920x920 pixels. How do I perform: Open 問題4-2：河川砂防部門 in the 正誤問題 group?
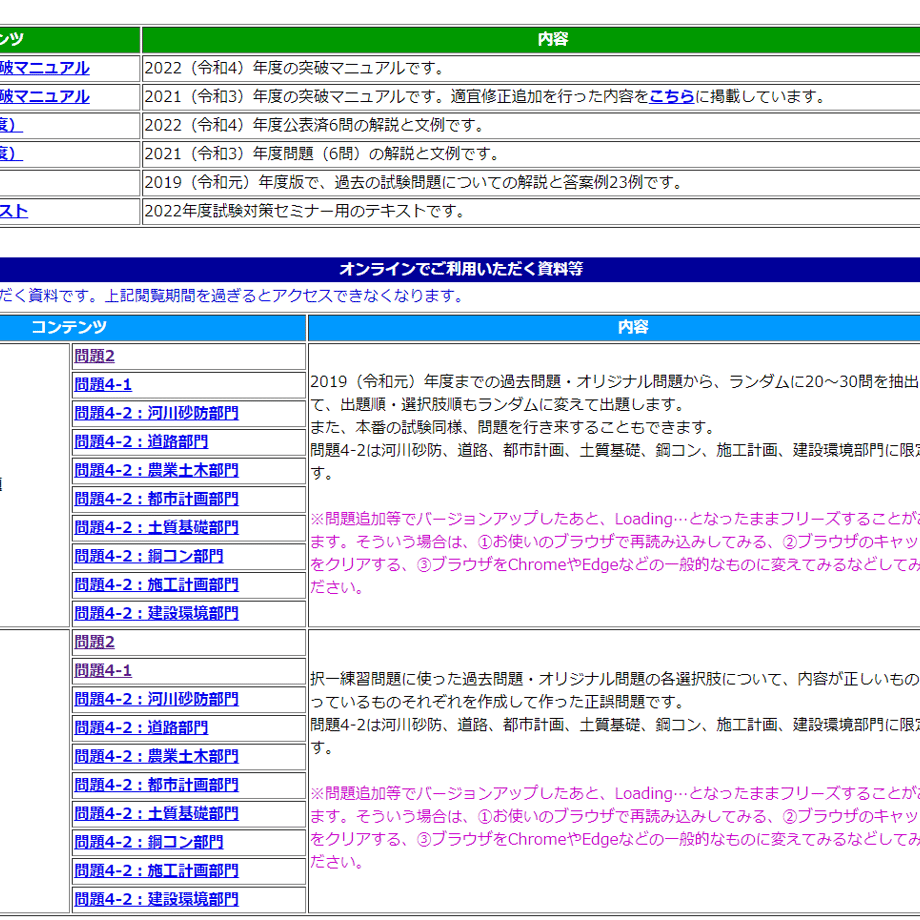[157, 699]
